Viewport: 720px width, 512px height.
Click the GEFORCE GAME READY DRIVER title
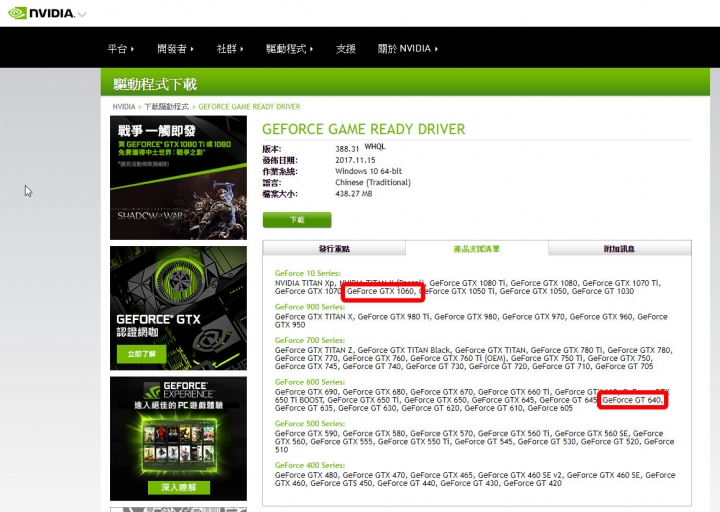click(364, 129)
